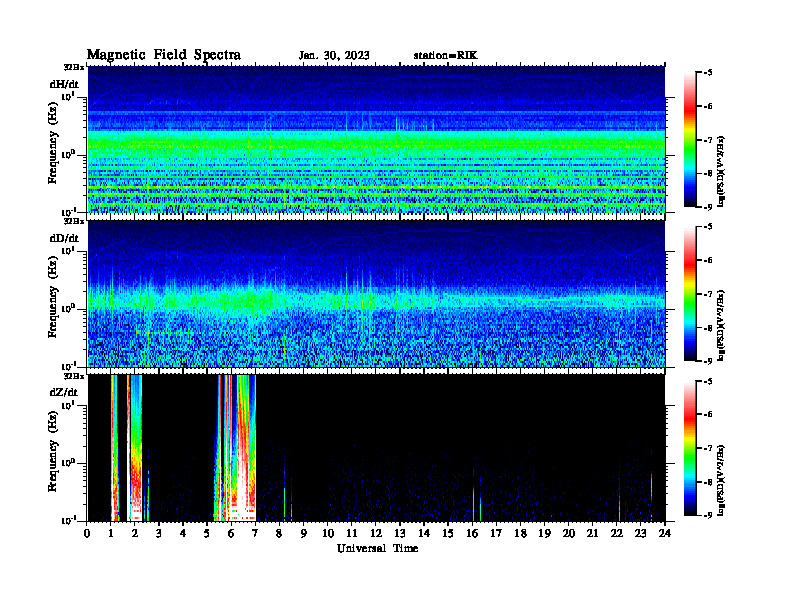Click the "11" tick on the time axis
792x612 pixels.
tap(352, 533)
